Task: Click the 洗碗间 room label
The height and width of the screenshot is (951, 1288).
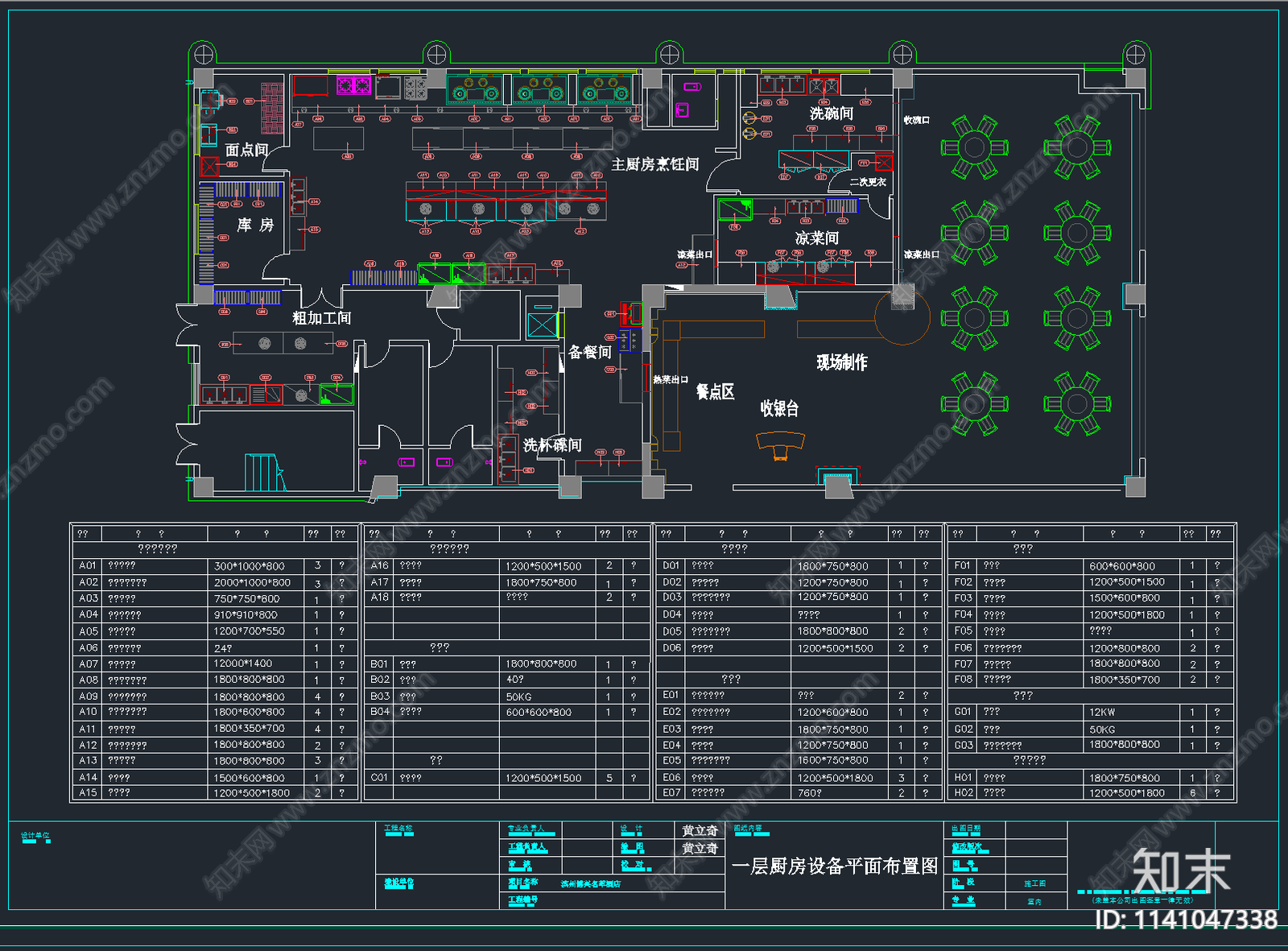Action: point(832,114)
